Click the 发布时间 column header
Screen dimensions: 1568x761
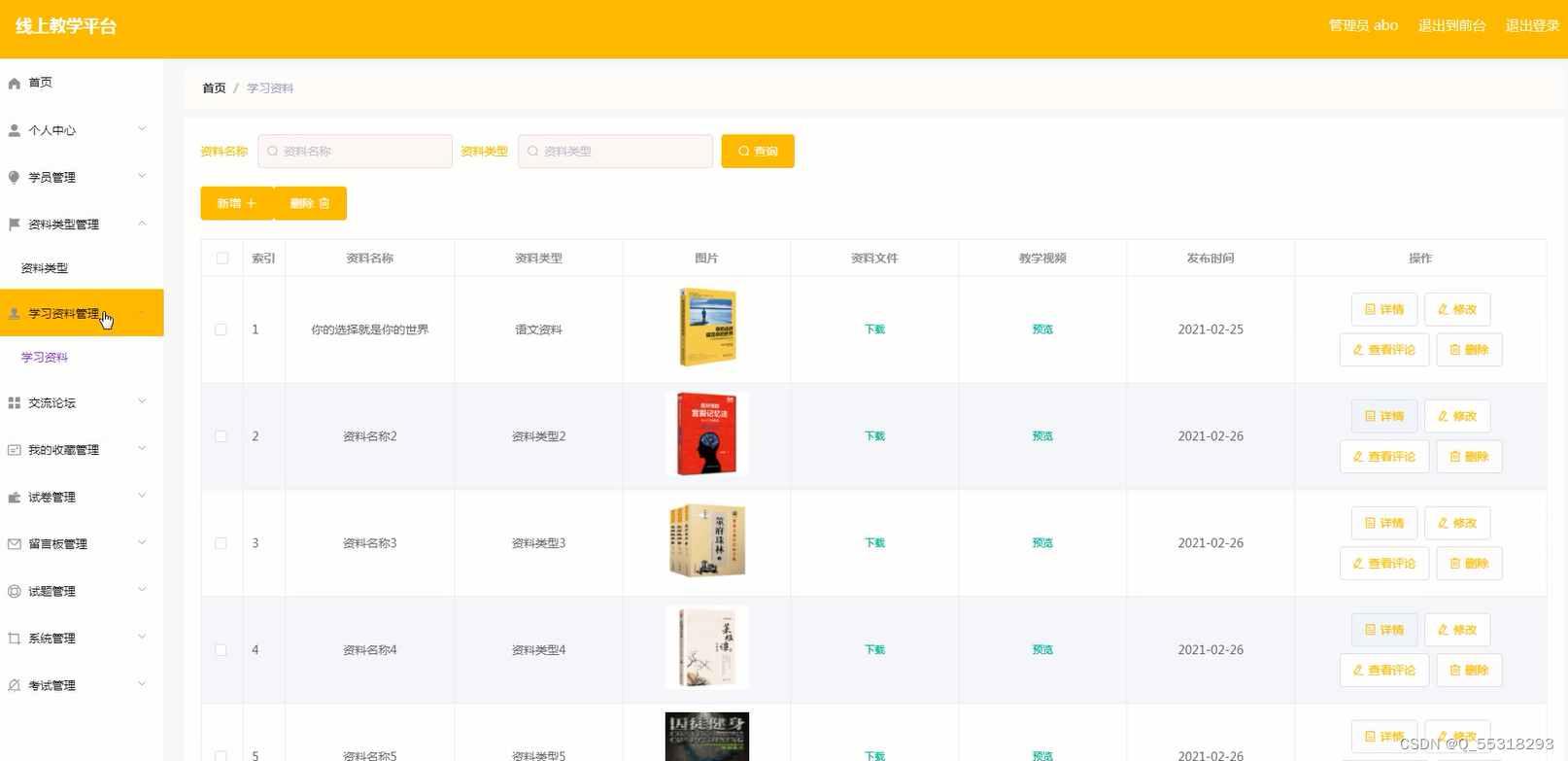pyautogui.click(x=1210, y=259)
